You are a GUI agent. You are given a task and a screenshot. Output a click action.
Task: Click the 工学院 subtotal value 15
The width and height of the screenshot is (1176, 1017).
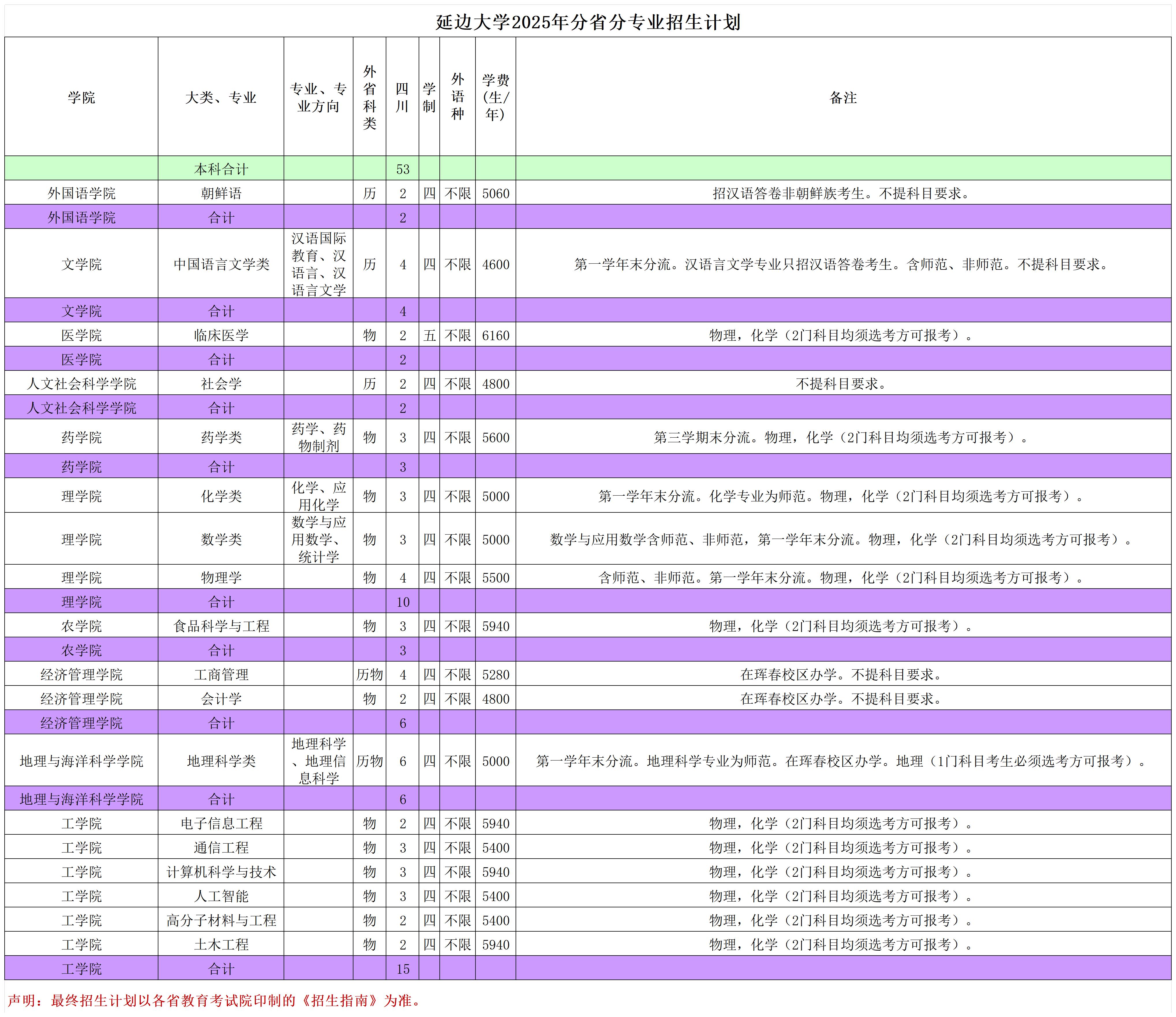(402, 969)
